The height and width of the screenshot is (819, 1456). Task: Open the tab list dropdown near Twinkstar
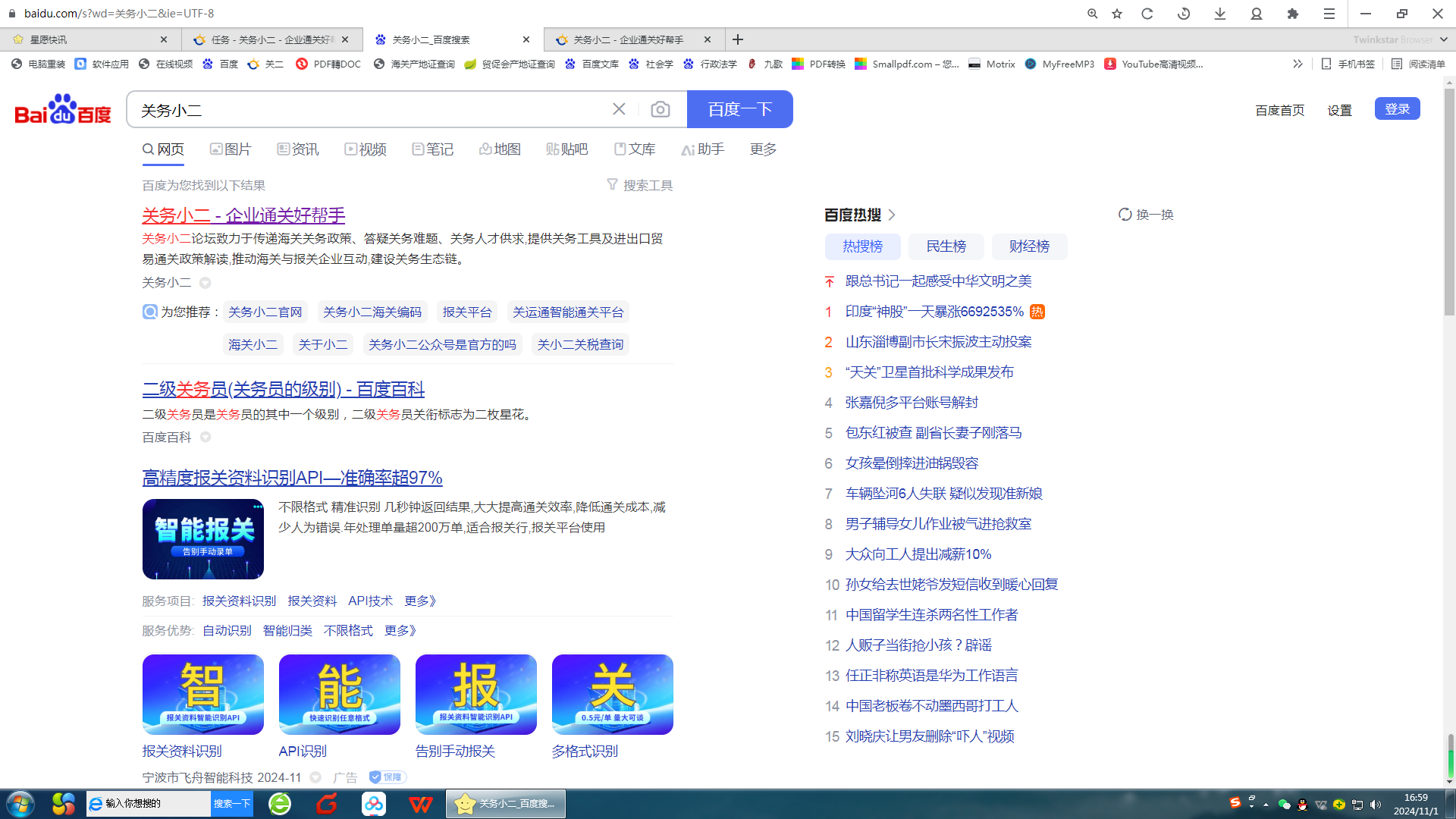tap(1443, 39)
